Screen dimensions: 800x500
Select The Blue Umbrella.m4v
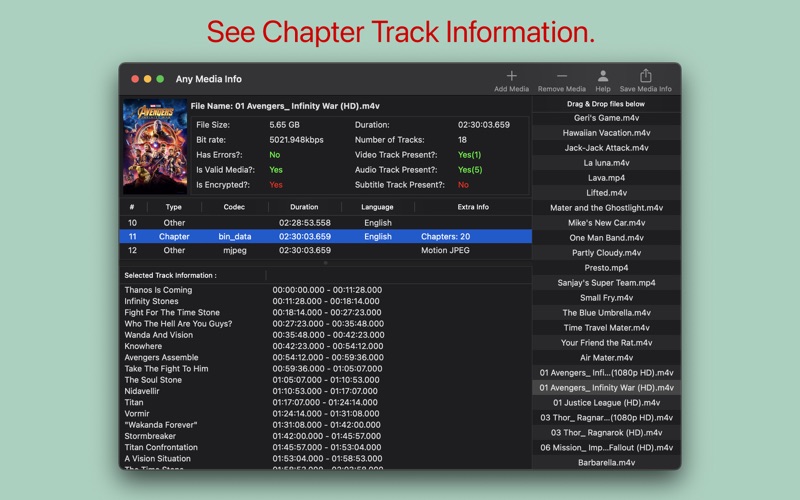pyautogui.click(x=606, y=313)
